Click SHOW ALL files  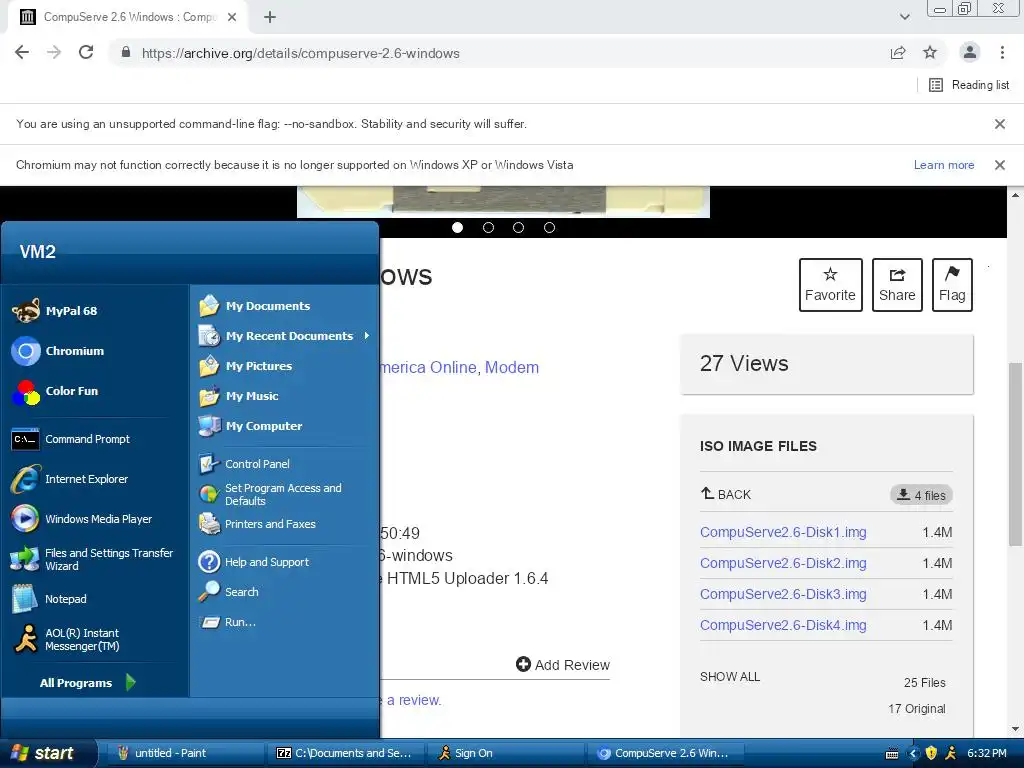pos(729,677)
